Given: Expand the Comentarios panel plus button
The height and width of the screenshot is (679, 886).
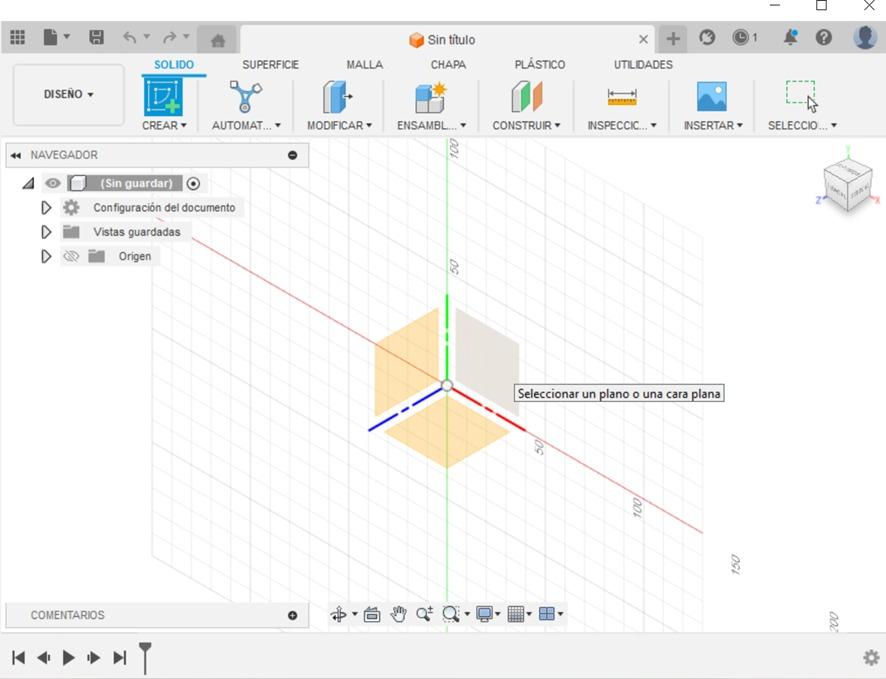Looking at the screenshot, I should click(293, 616).
